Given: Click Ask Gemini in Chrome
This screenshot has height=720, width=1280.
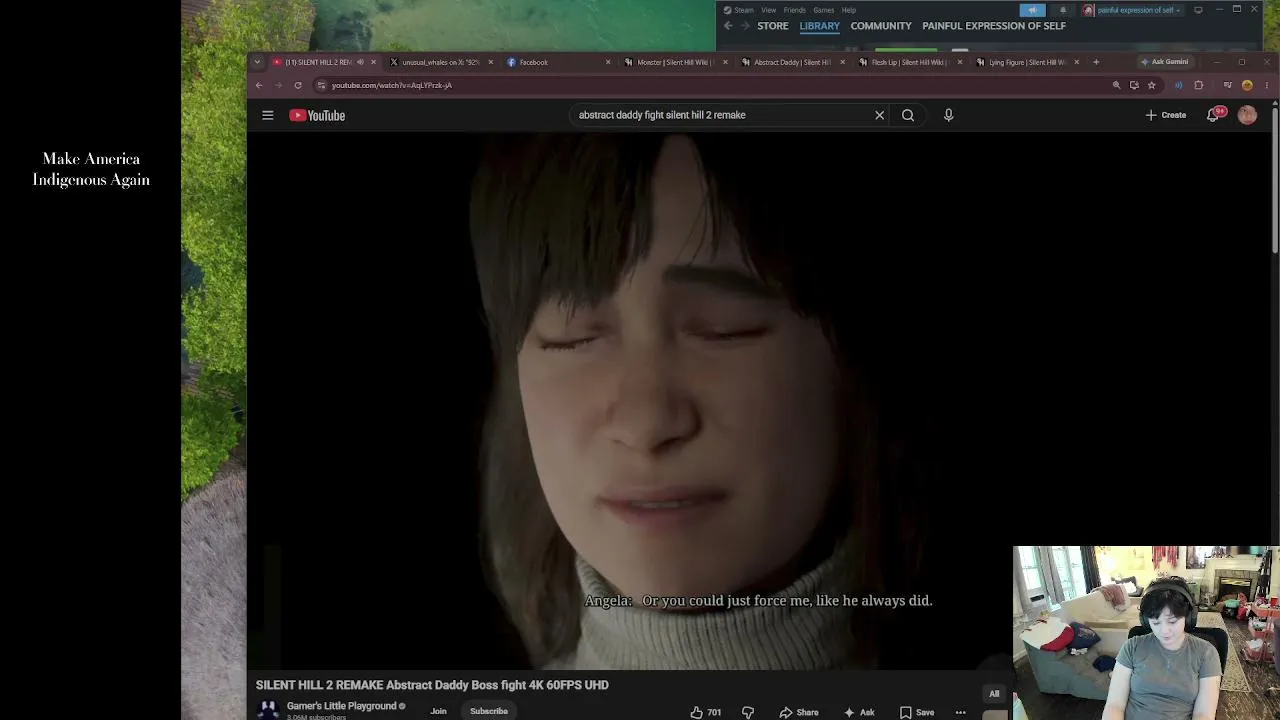Looking at the screenshot, I should (x=1165, y=62).
